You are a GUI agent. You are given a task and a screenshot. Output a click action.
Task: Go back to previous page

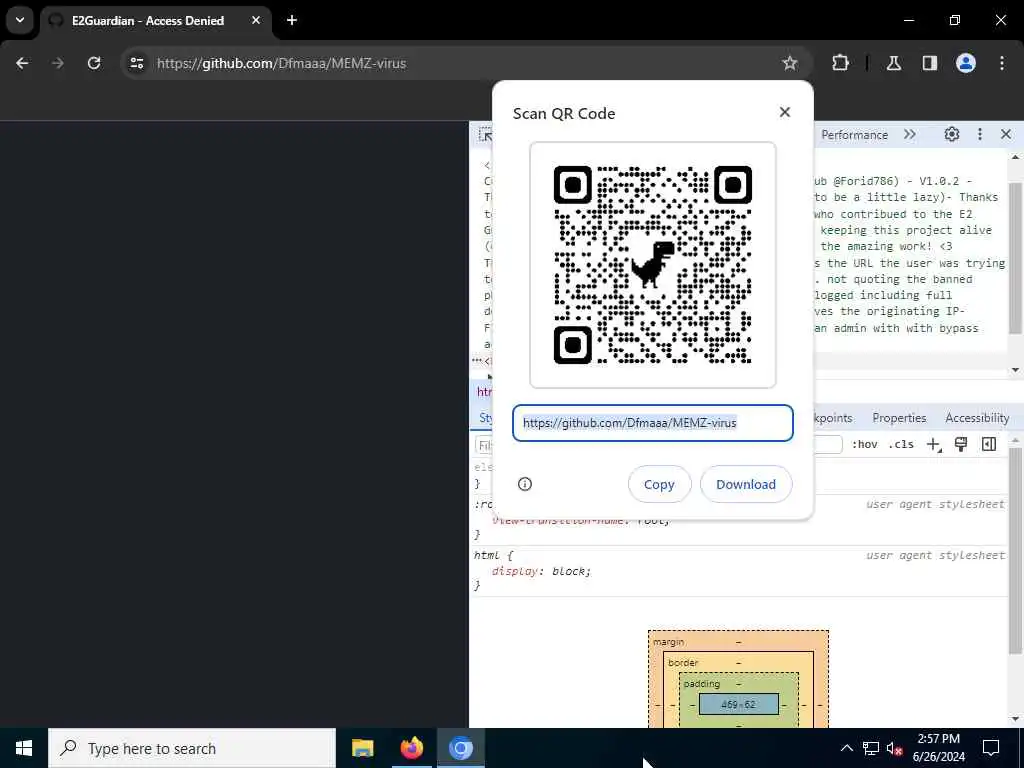point(22,63)
